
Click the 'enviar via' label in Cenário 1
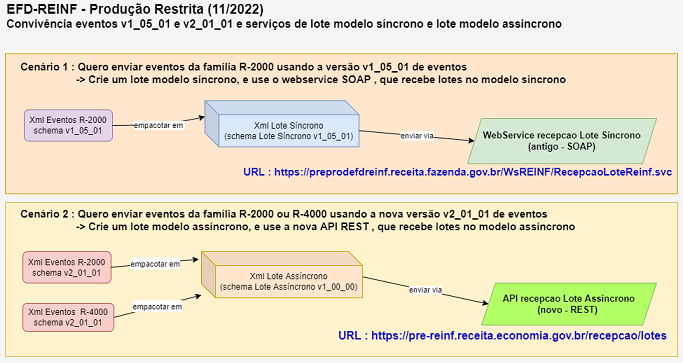(417, 136)
